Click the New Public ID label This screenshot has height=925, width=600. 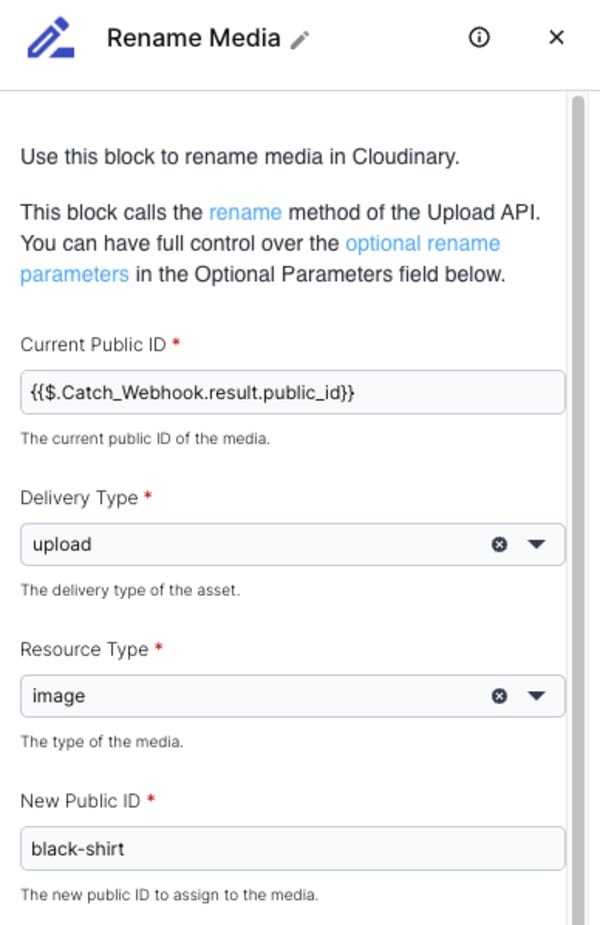(x=80, y=801)
